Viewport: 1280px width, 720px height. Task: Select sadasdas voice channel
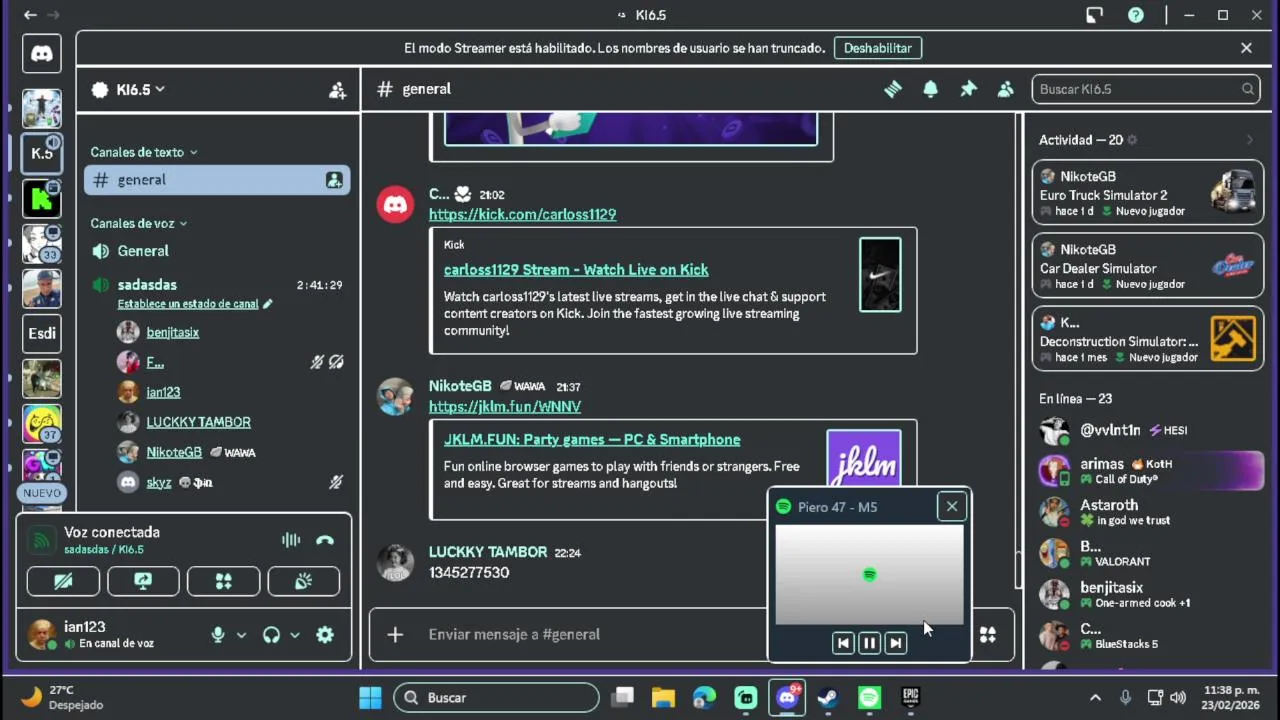tap(147, 285)
